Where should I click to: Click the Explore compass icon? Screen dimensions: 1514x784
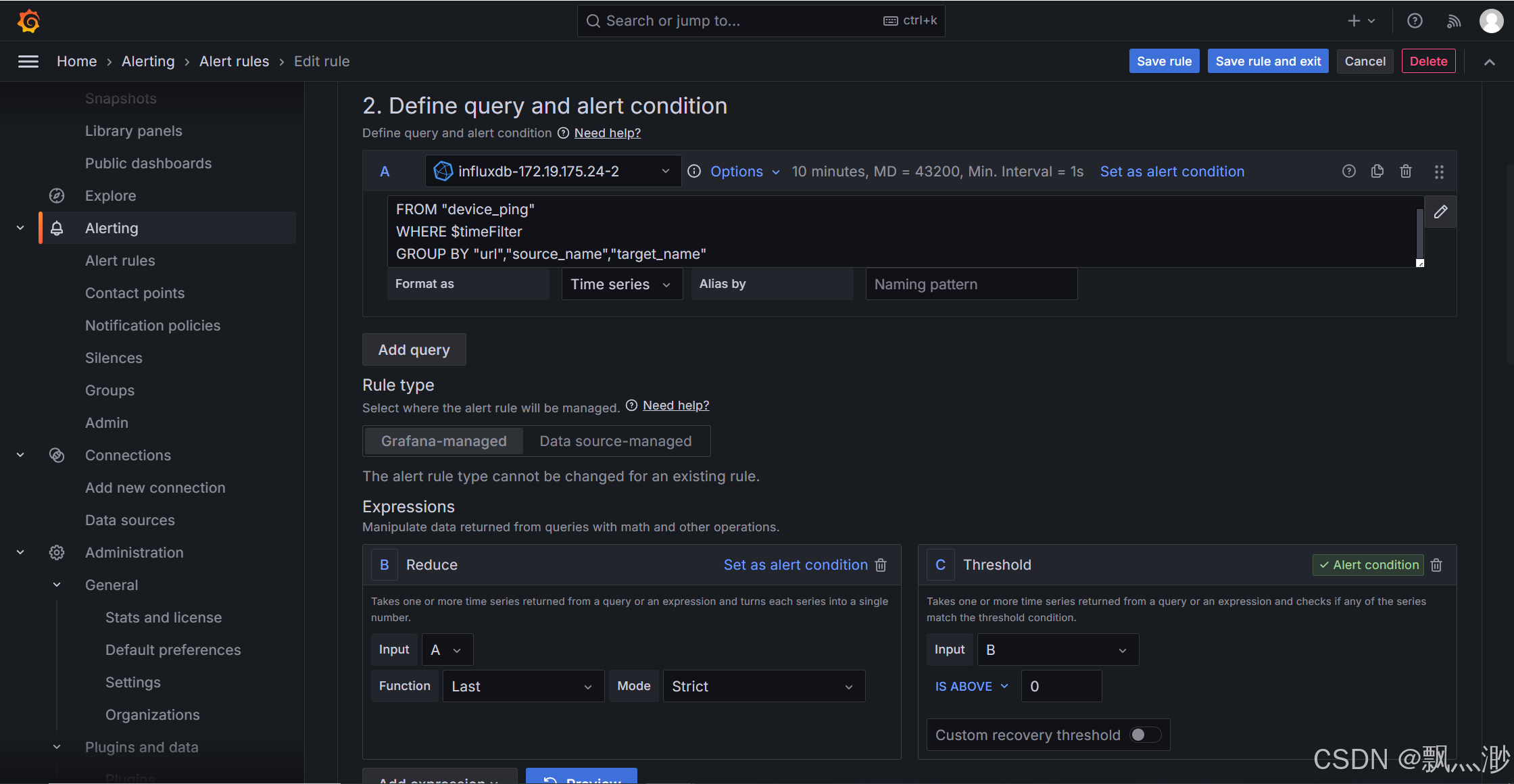[57, 196]
